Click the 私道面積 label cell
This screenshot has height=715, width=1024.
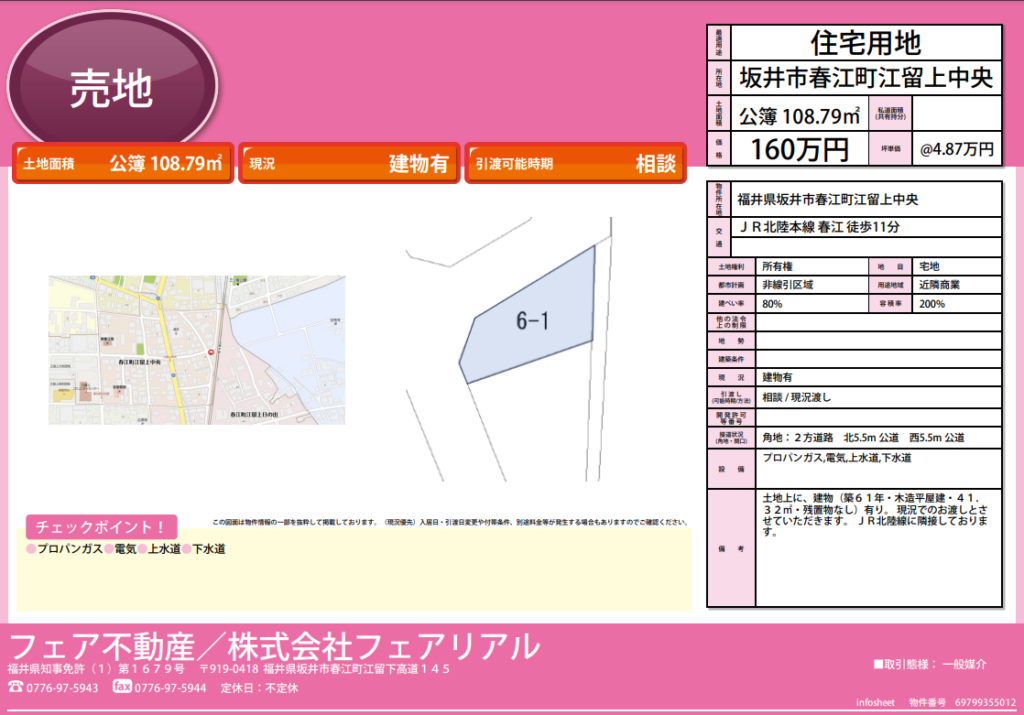(891, 114)
